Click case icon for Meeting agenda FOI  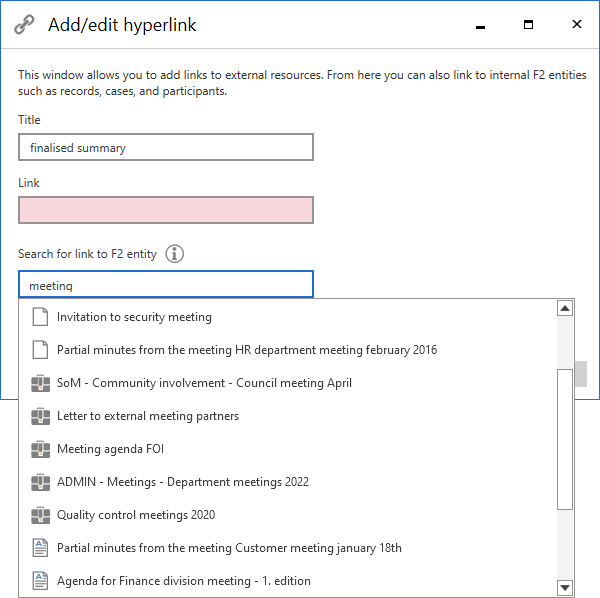pos(40,449)
